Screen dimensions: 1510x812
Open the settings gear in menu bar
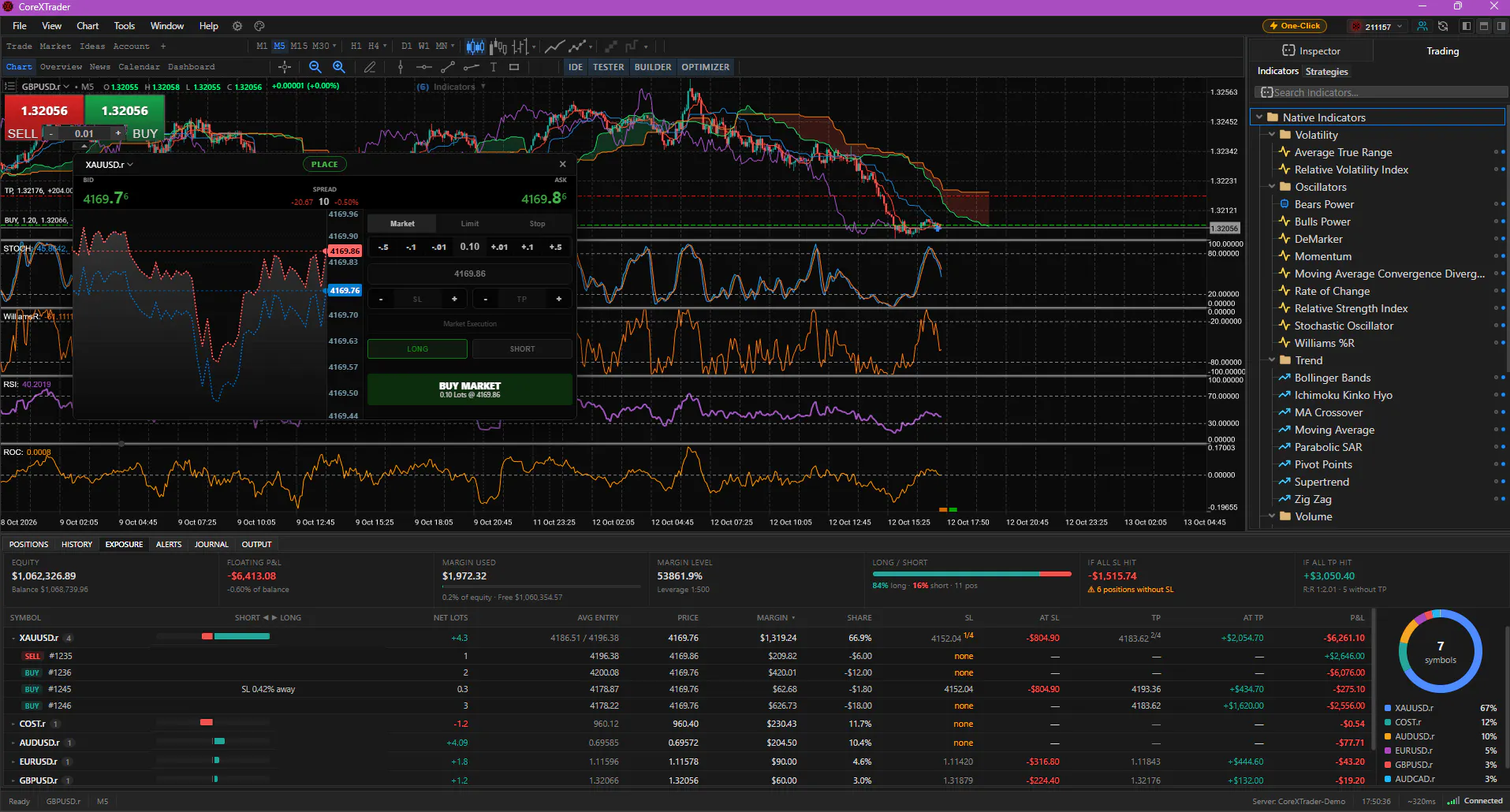point(237,26)
